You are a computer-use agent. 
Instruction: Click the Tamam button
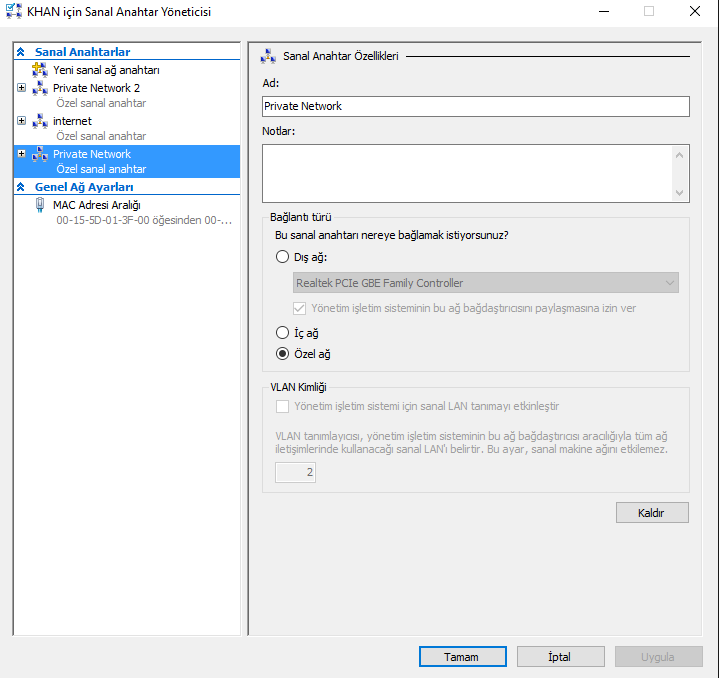[x=462, y=656]
